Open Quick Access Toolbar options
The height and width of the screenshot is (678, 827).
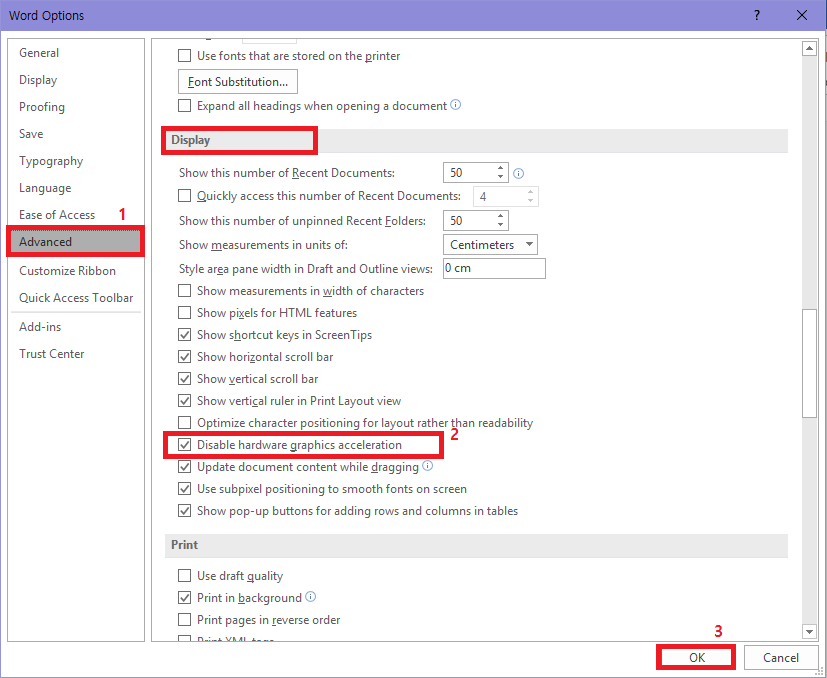click(76, 298)
